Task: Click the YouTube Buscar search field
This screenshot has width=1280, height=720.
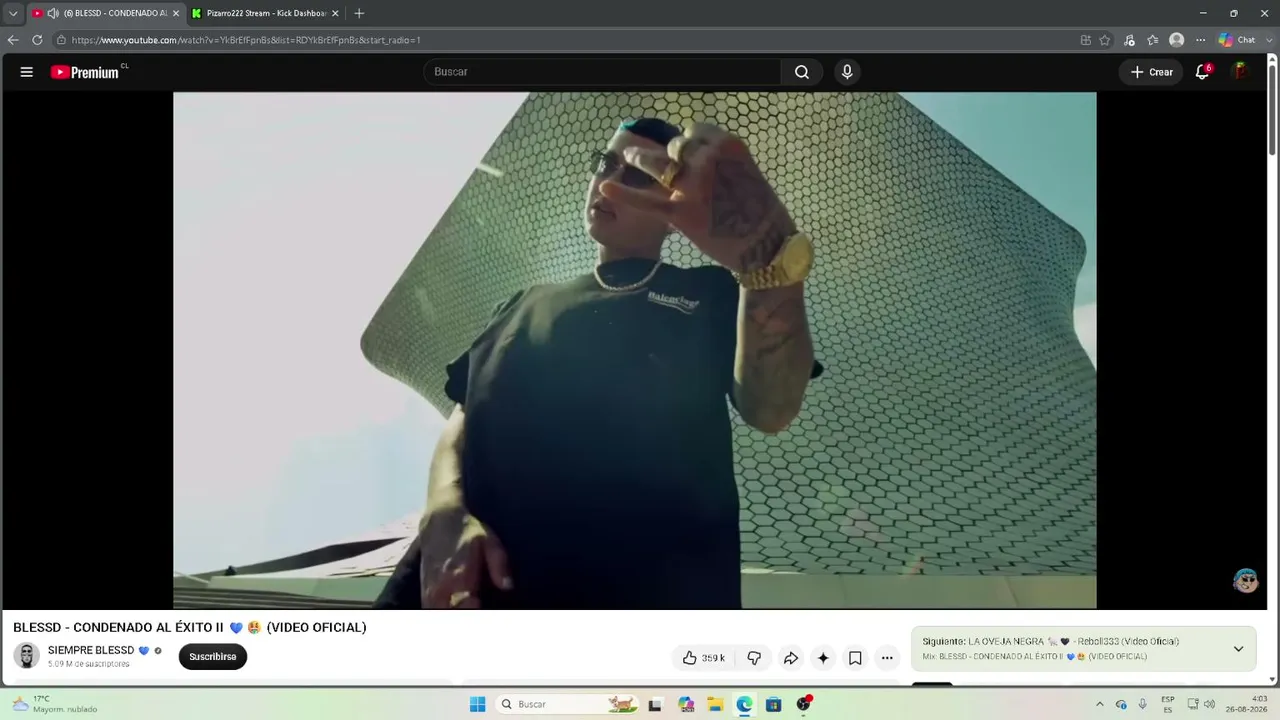Action: coord(602,72)
